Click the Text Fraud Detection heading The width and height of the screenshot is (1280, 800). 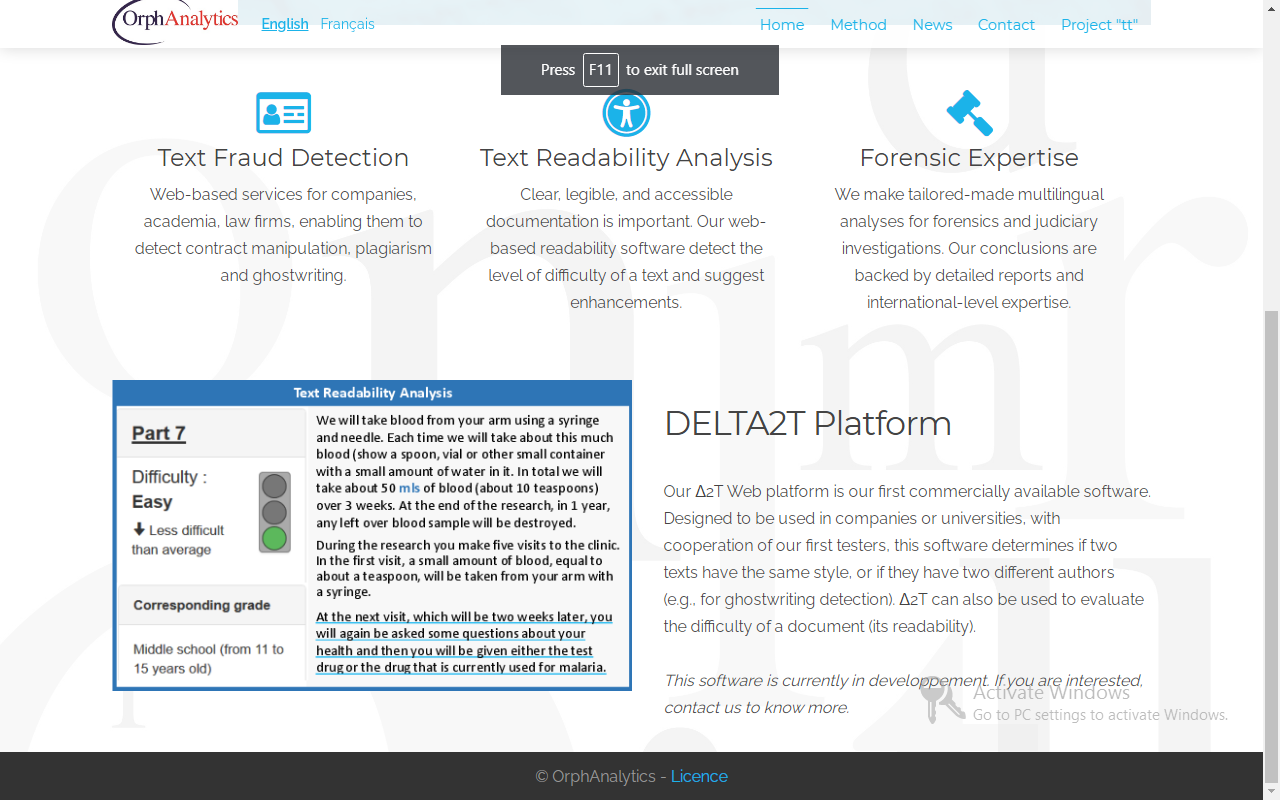click(283, 157)
